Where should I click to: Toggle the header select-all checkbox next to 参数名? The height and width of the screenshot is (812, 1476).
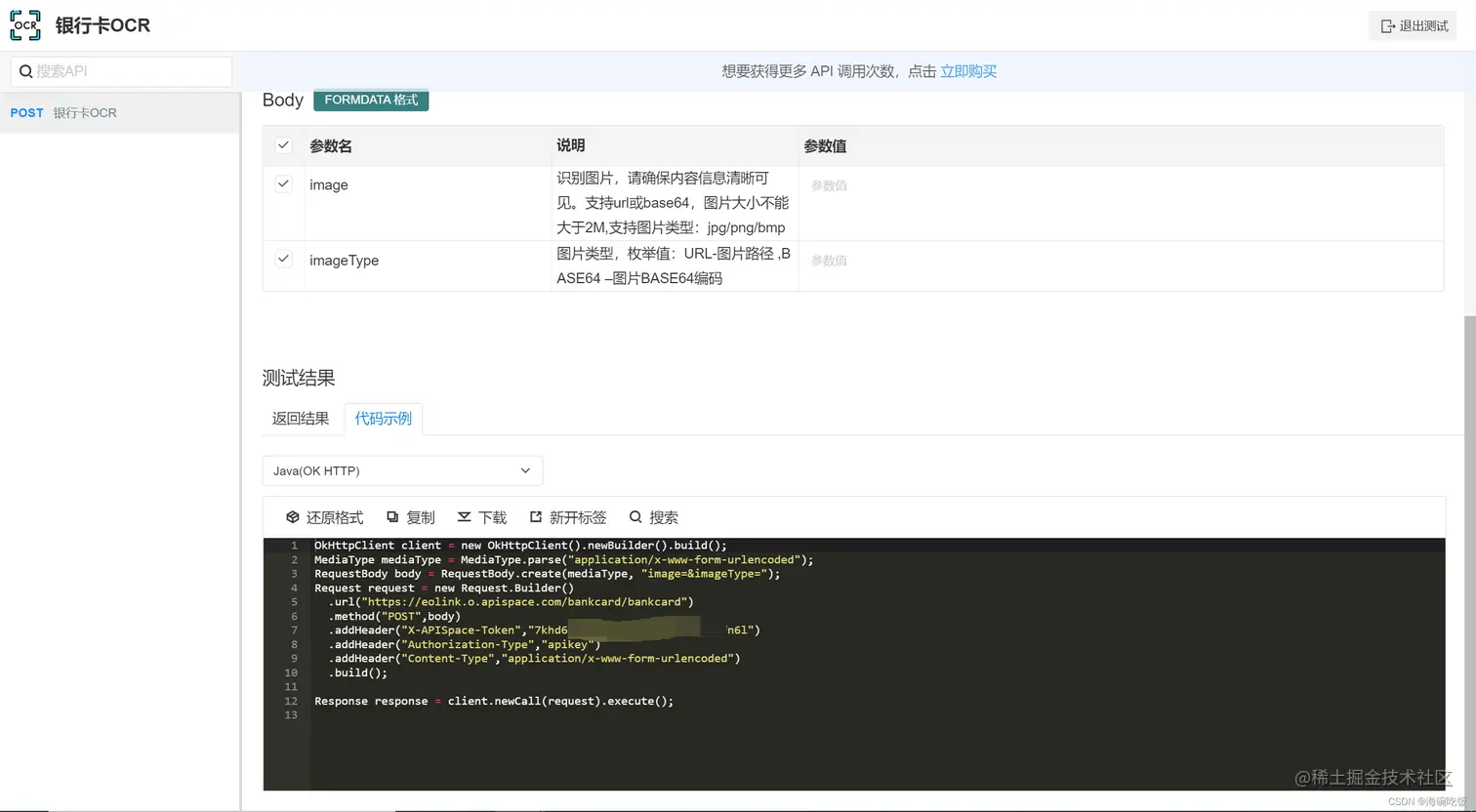pyautogui.click(x=283, y=145)
